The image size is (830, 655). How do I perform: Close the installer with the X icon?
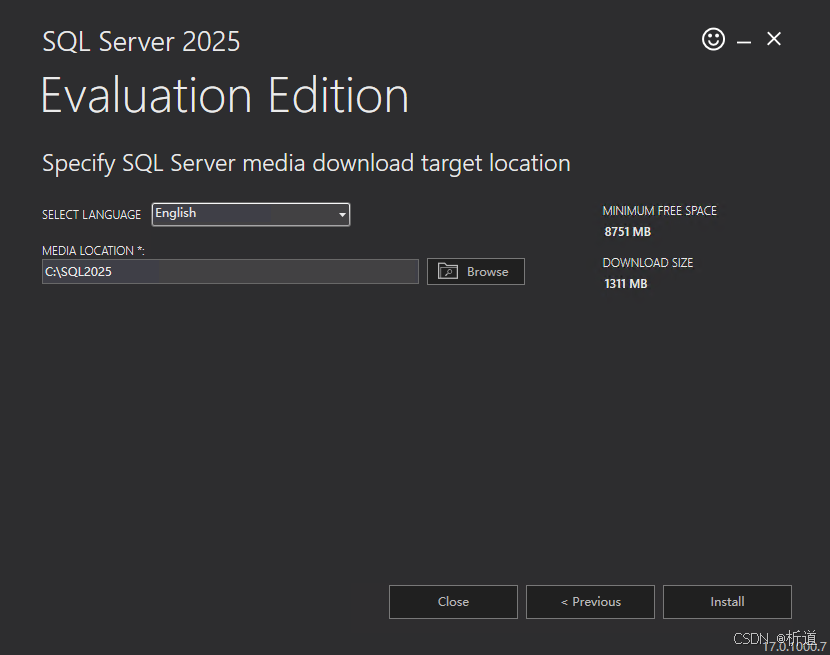774,39
